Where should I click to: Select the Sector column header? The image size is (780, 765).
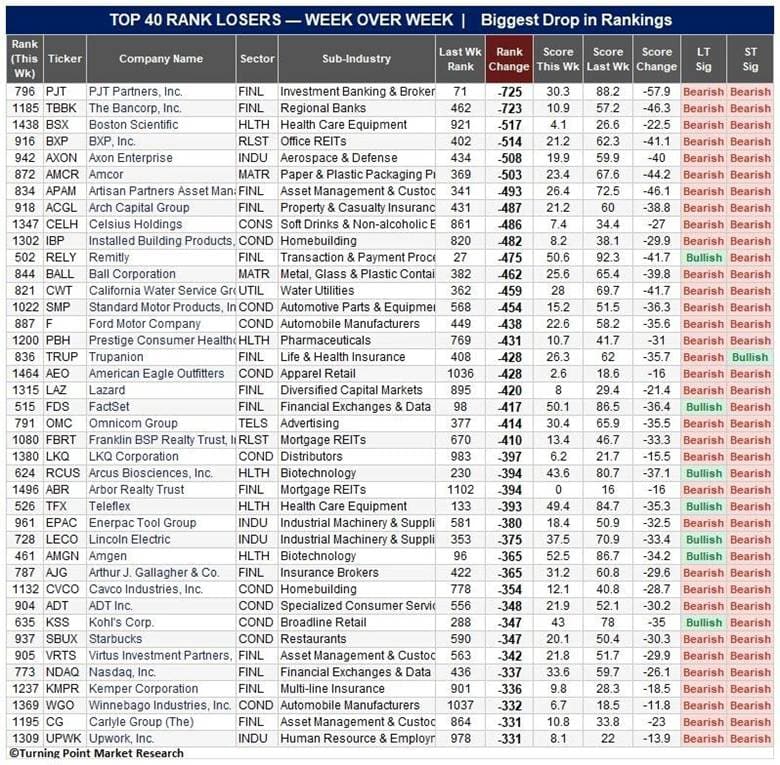click(257, 59)
